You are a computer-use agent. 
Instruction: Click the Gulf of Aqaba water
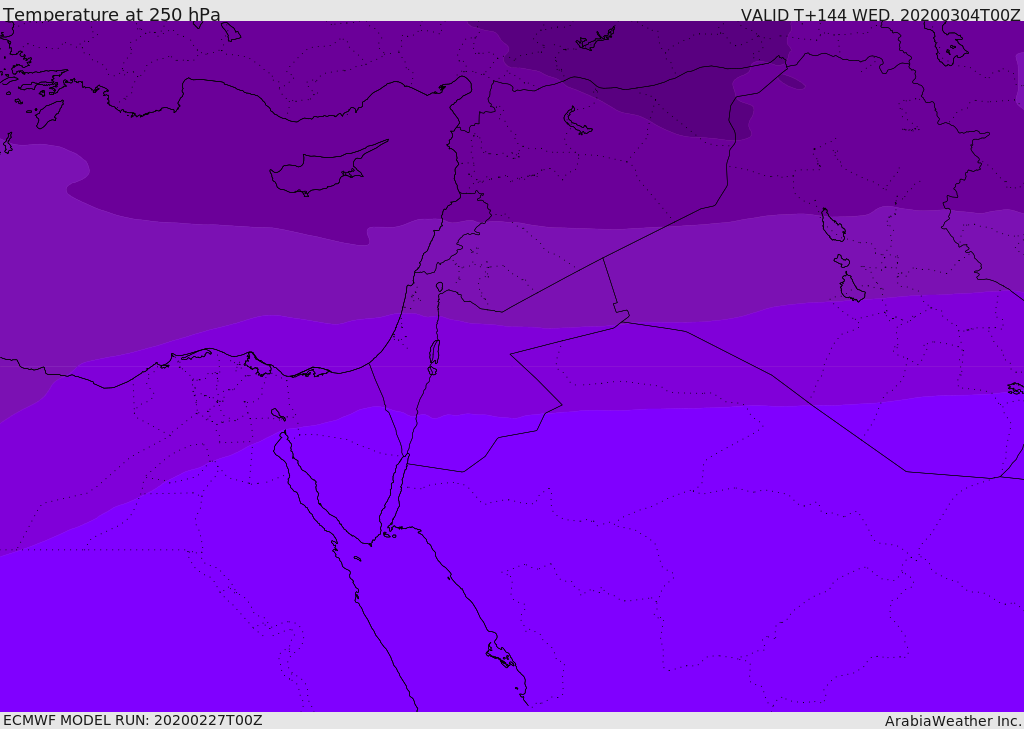pyautogui.click(x=393, y=496)
